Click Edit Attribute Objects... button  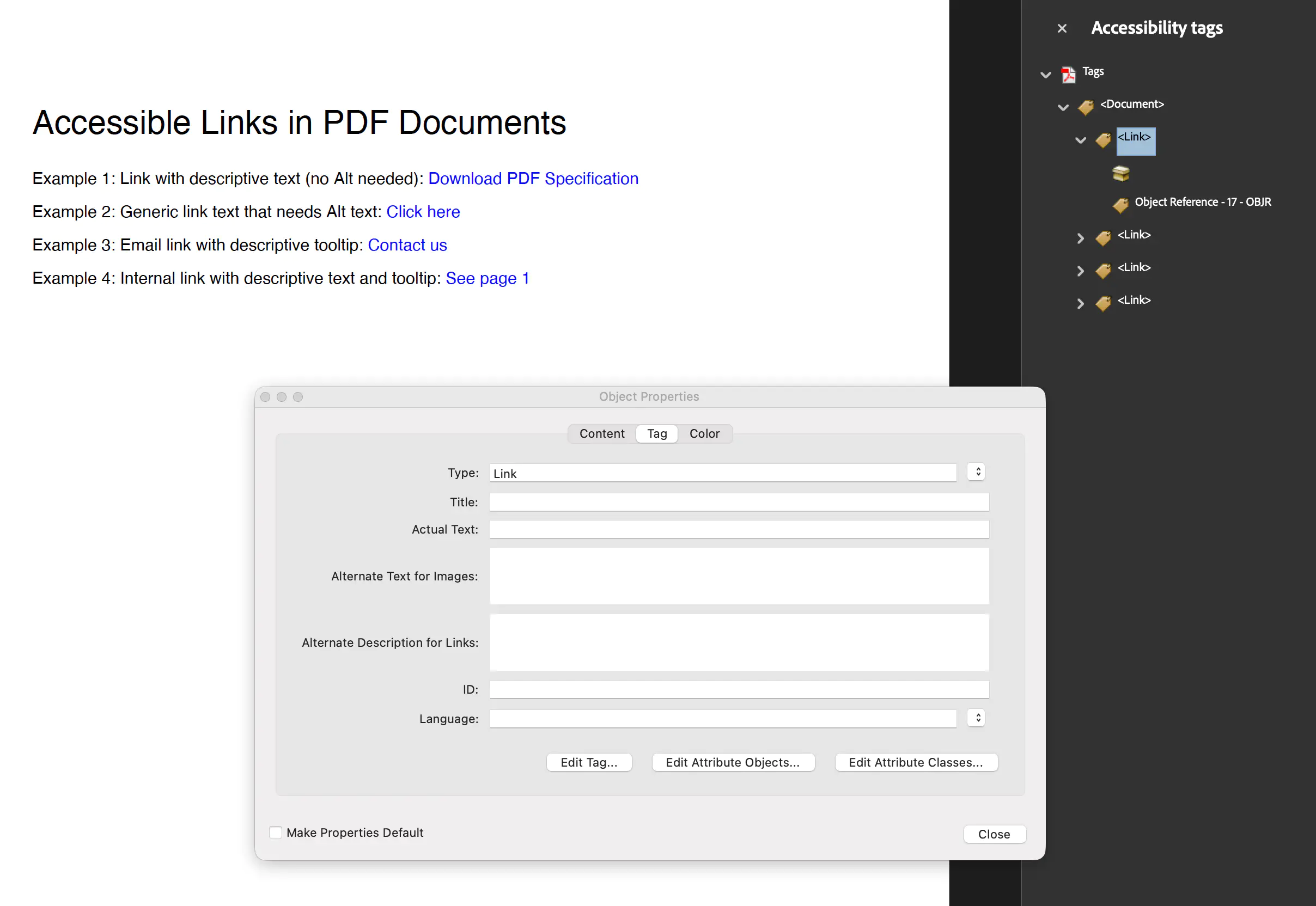(x=732, y=762)
